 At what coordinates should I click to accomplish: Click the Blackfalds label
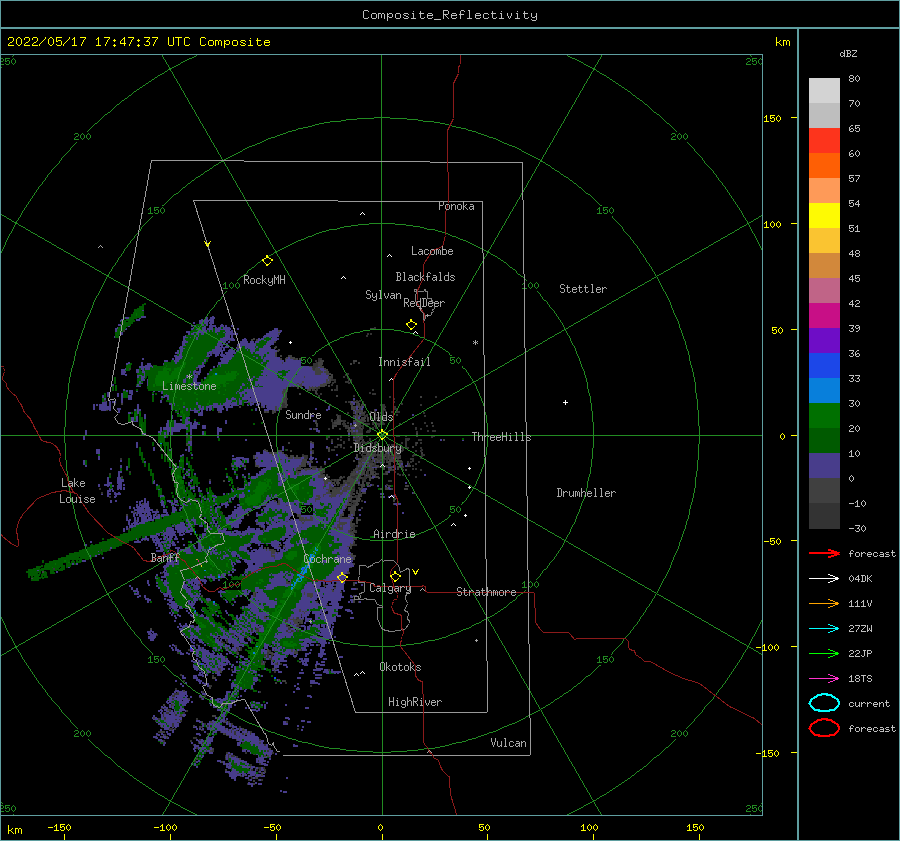point(425,277)
